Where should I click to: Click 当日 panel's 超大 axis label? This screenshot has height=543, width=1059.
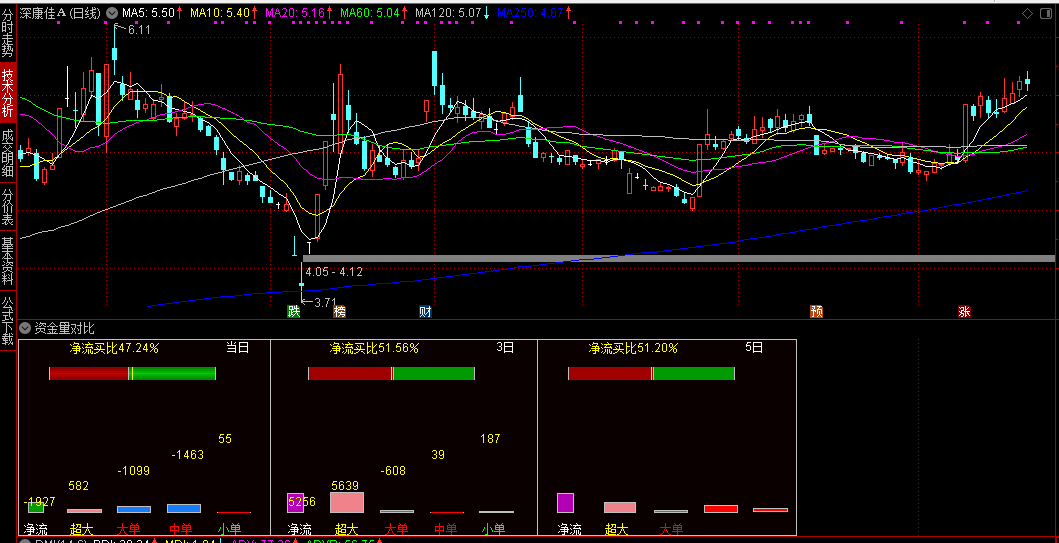(x=80, y=529)
